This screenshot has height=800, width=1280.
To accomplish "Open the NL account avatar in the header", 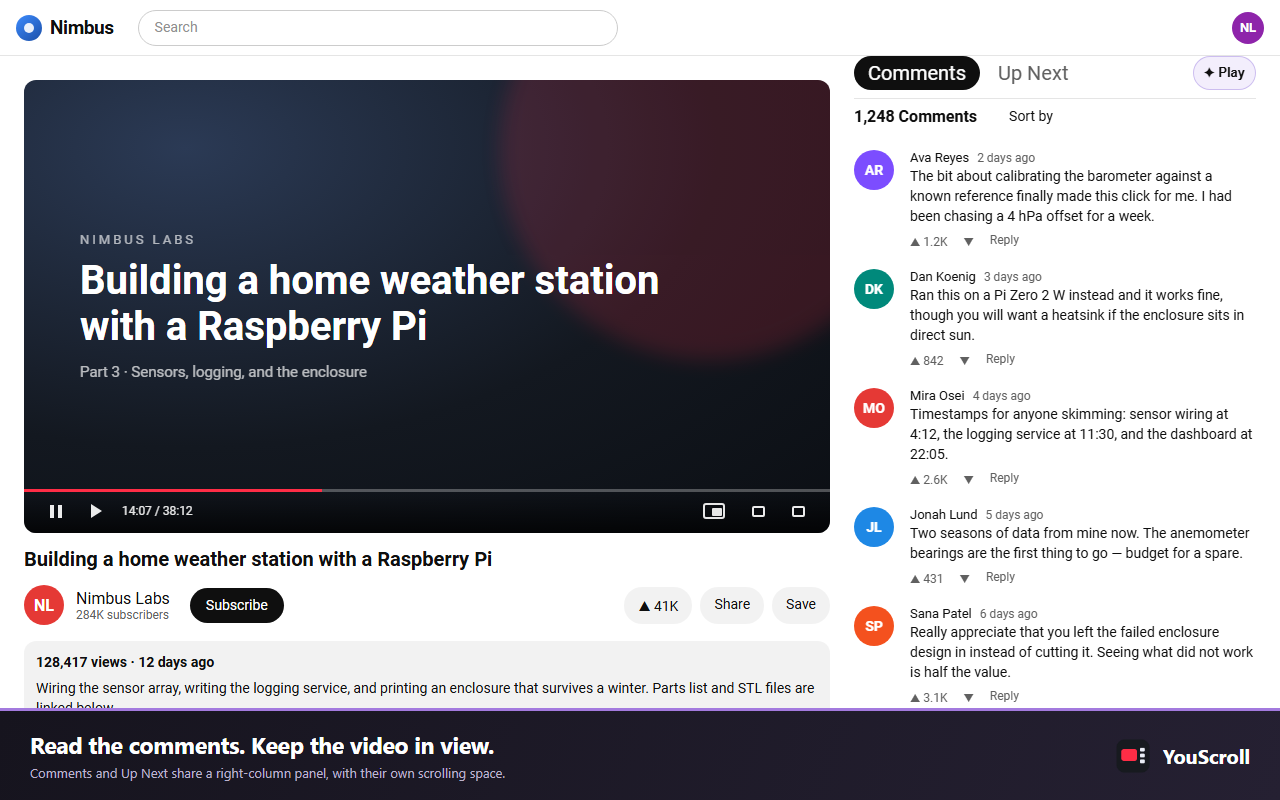I will 1248,28.
